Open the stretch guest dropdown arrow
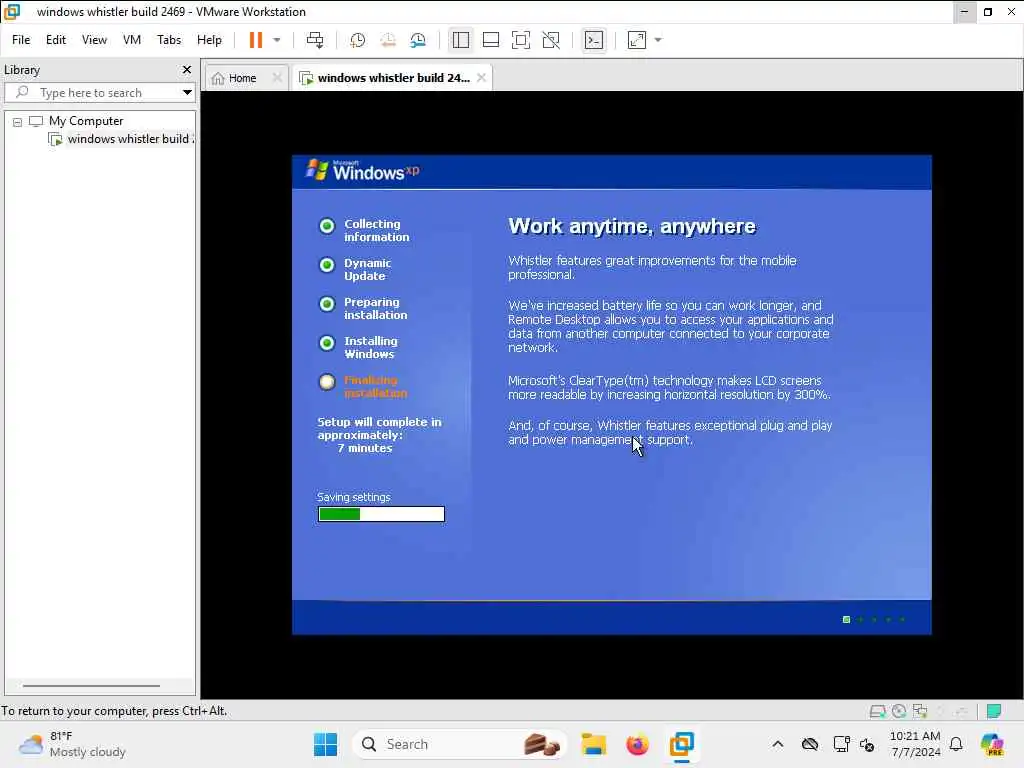The height and width of the screenshot is (768, 1024). point(658,40)
